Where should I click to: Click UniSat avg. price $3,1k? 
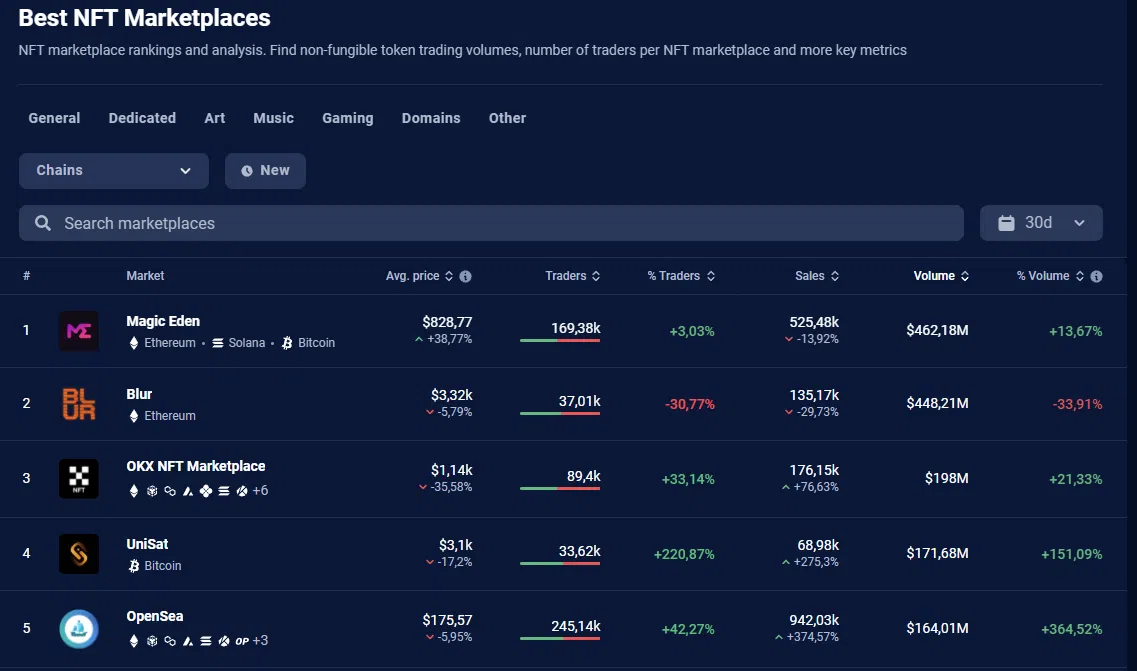455,545
